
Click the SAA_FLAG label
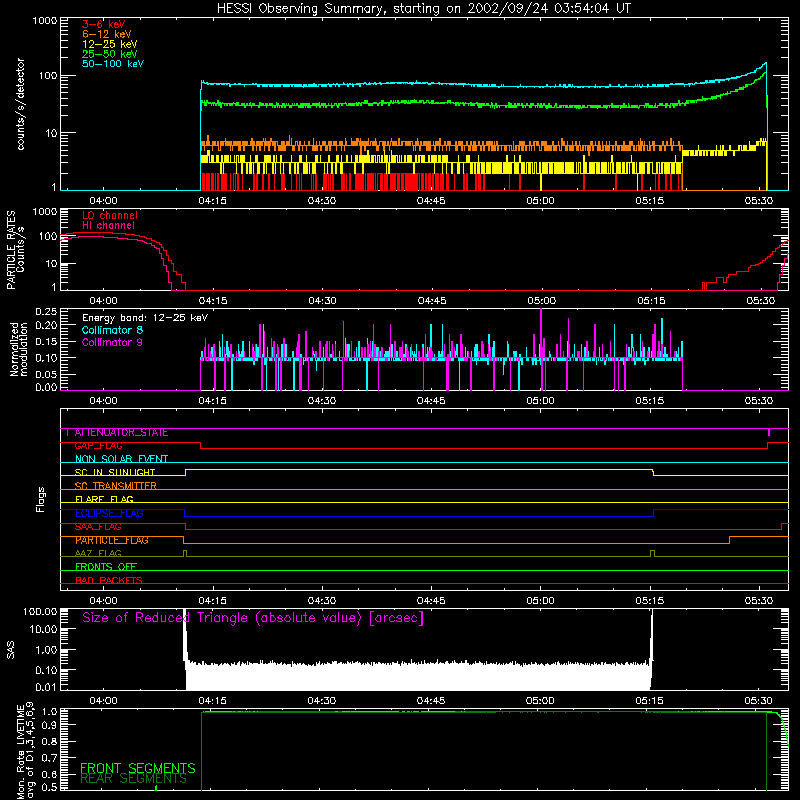pos(98,527)
